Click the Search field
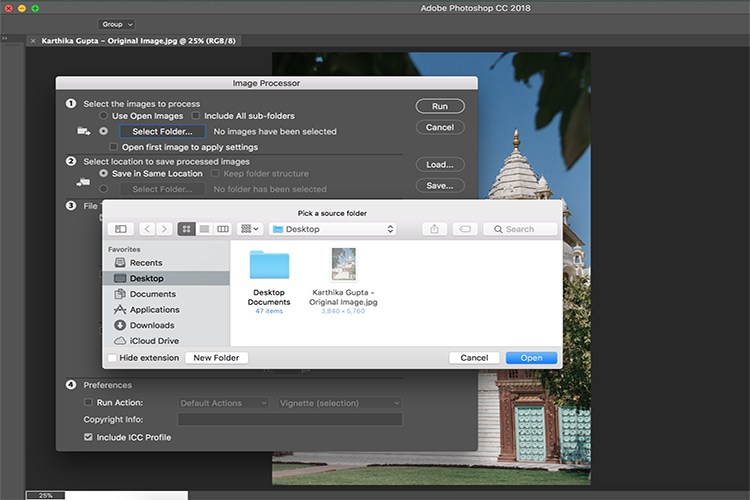This screenshot has height=500, width=750. 520,229
